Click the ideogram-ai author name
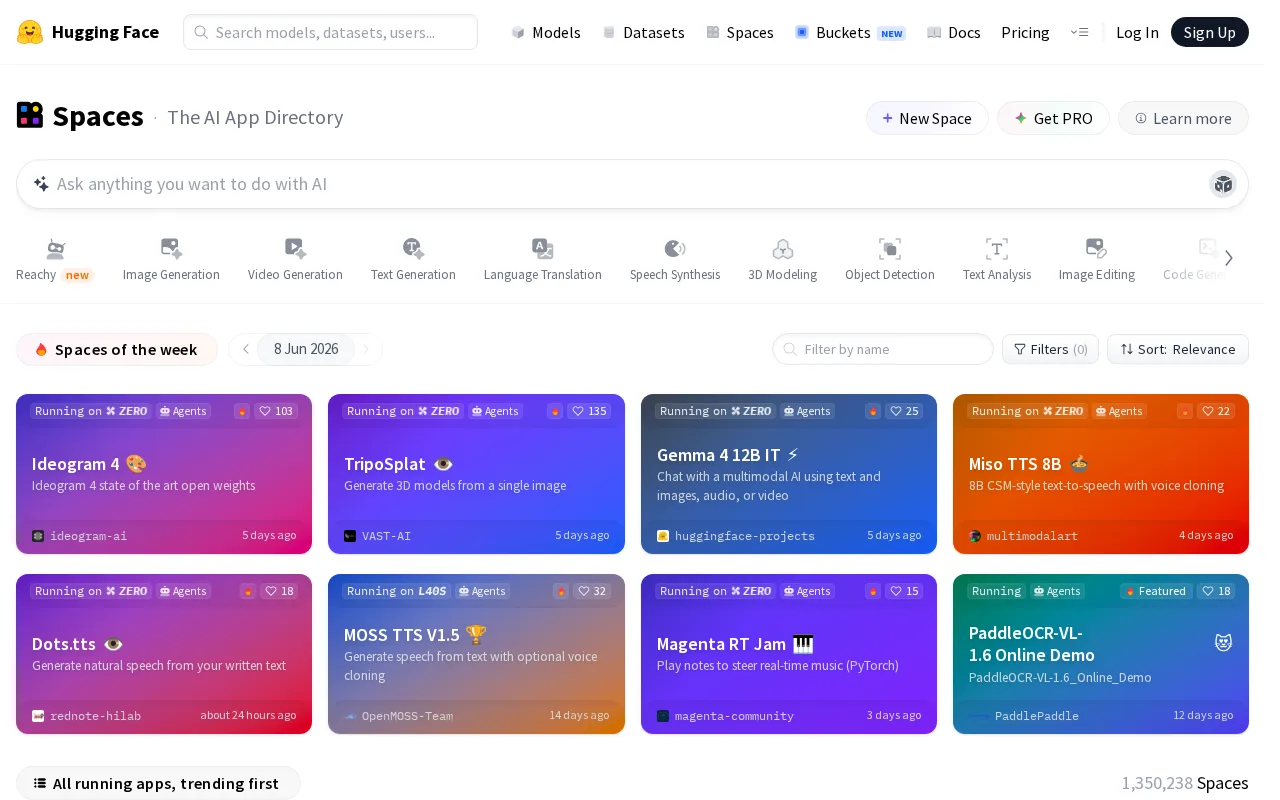 (88, 536)
